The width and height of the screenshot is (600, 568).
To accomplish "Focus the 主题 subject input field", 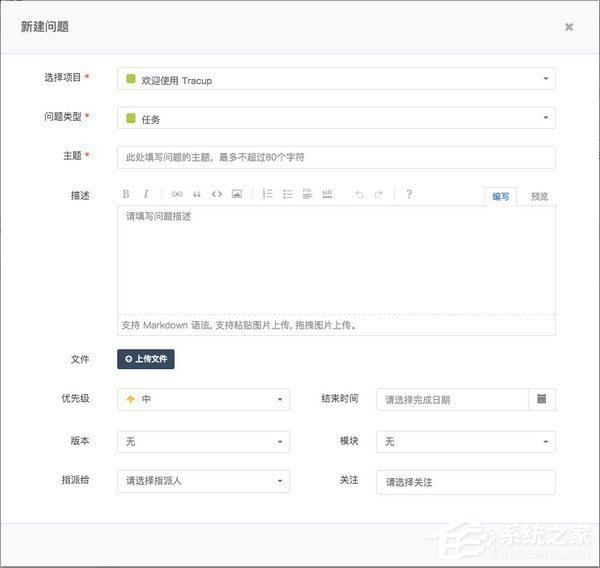I will 336,157.
